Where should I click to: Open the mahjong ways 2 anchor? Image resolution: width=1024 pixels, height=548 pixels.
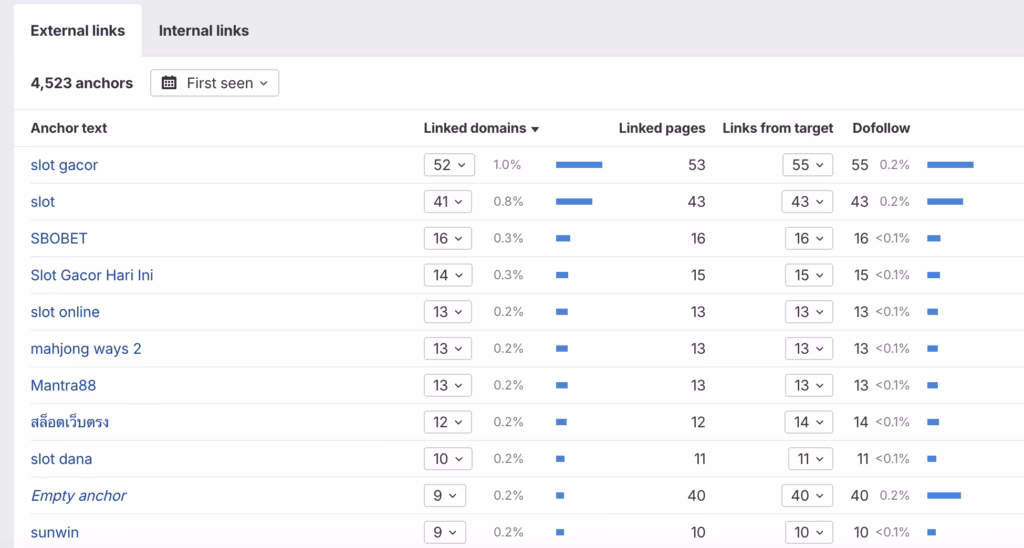(x=86, y=349)
